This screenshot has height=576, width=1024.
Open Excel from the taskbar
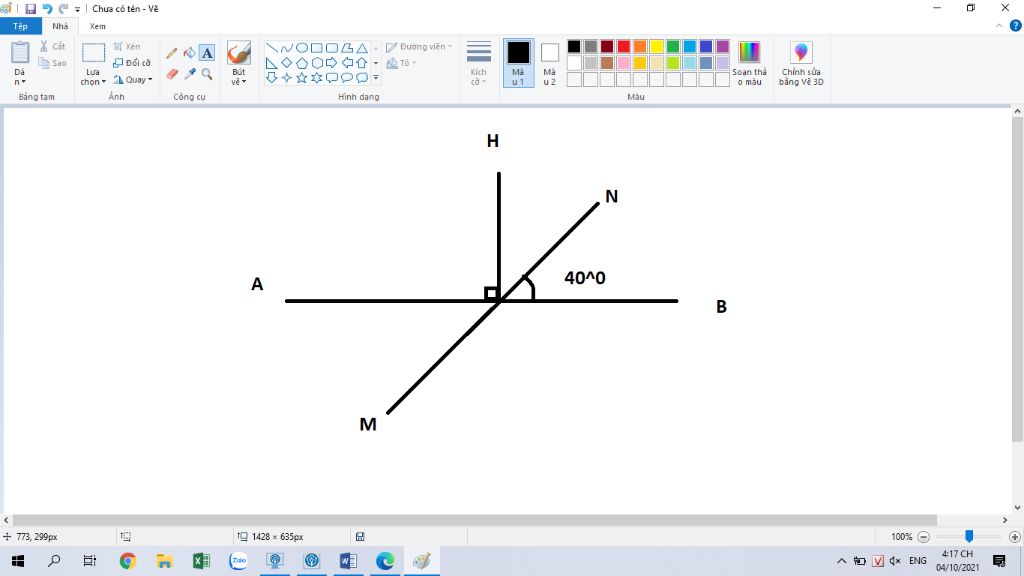point(201,561)
